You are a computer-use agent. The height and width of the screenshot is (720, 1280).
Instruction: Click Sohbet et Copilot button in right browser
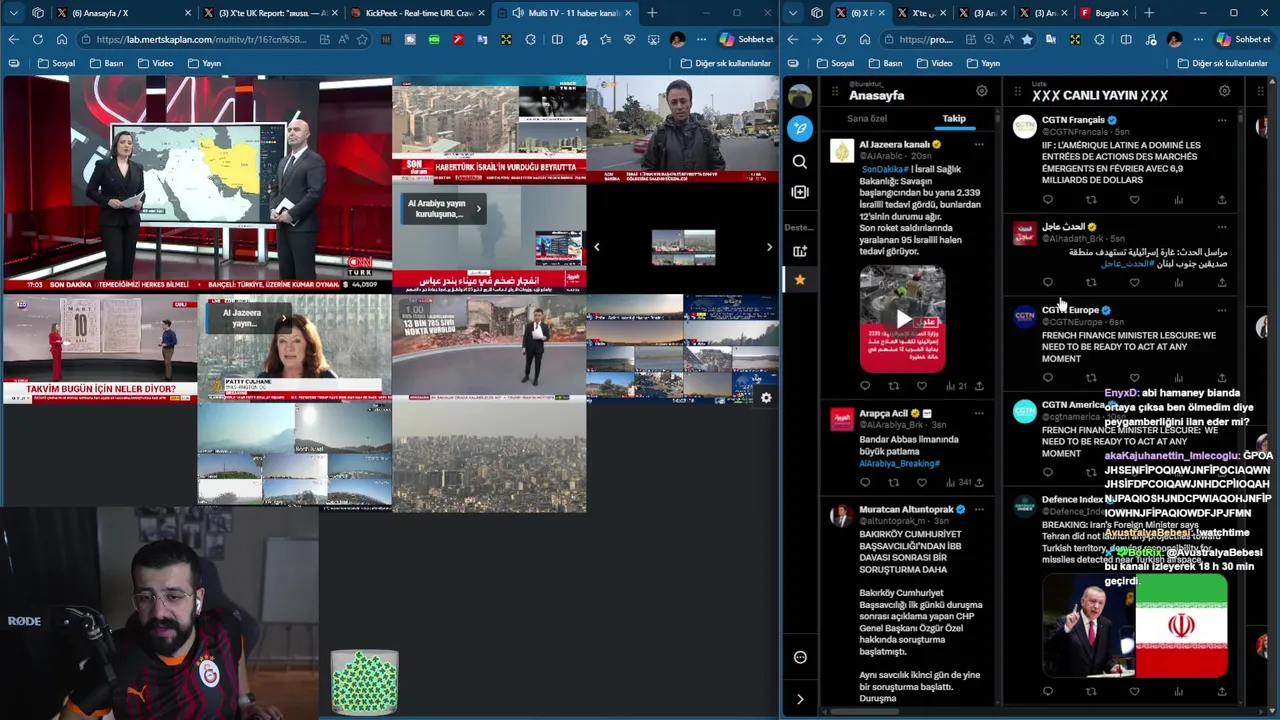pos(1243,39)
